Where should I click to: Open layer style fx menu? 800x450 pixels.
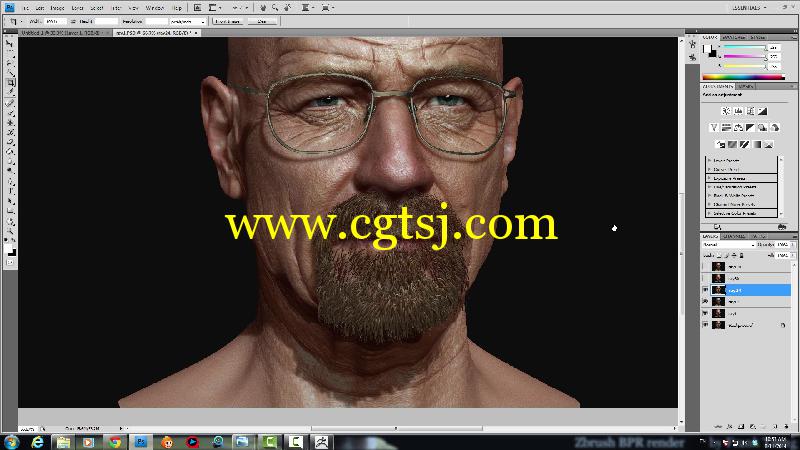click(730, 427)
